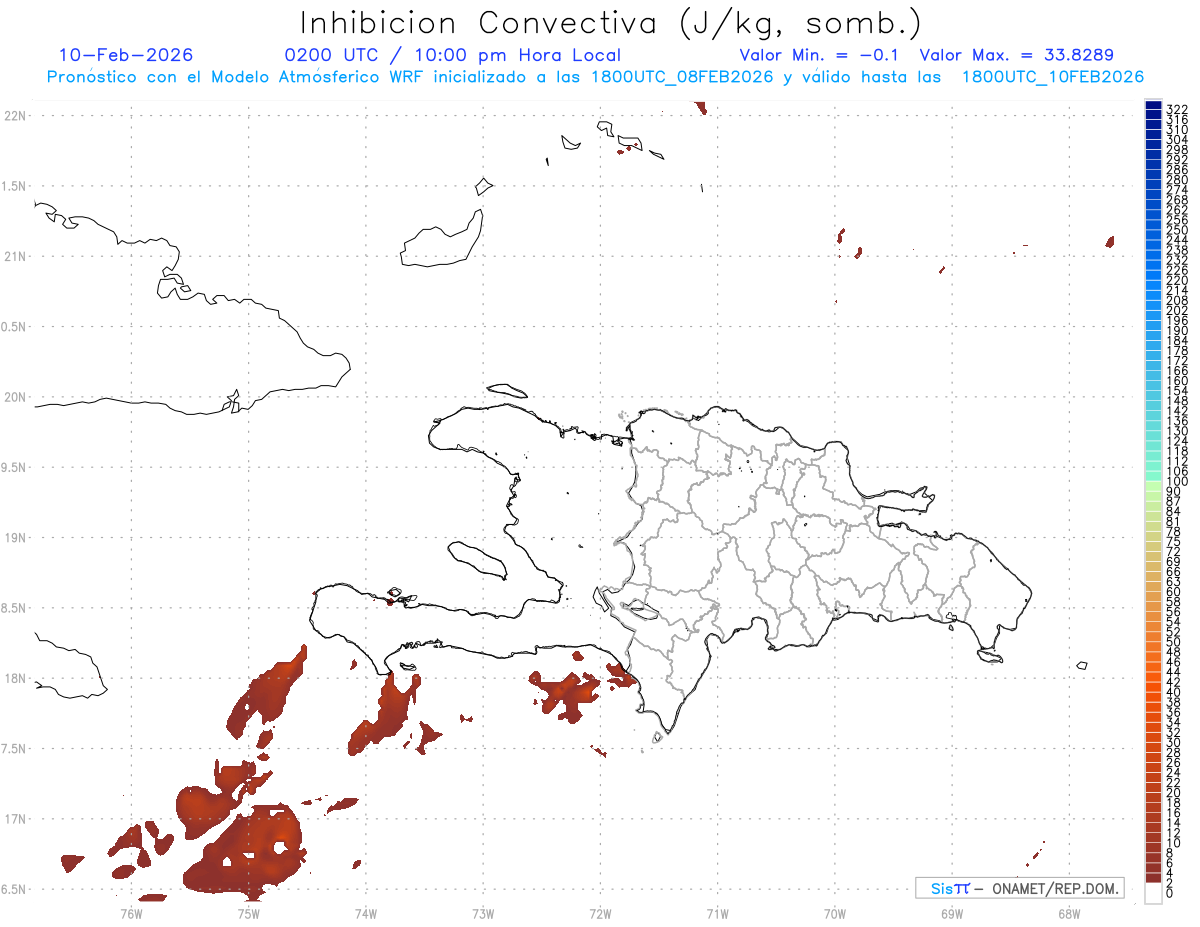This screenshot has height=927, width=1200.
Task: Click the '19N' latitude label
Action: (x=15, y=538)
